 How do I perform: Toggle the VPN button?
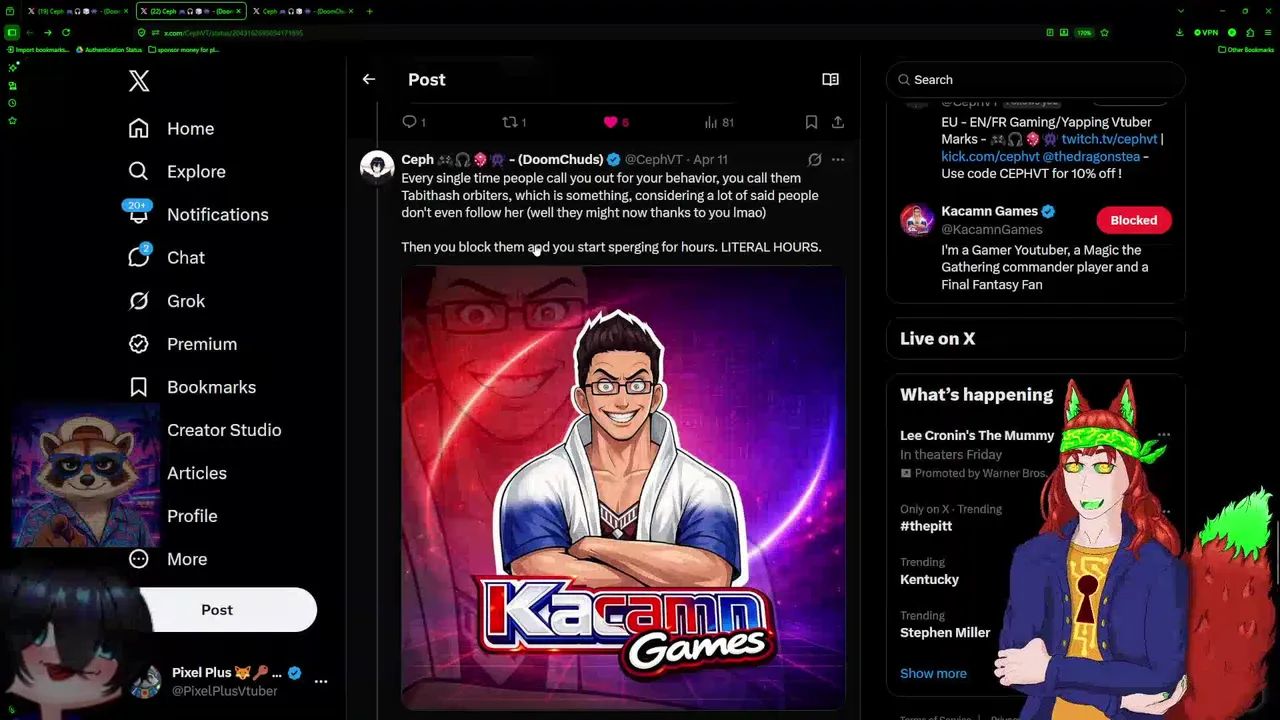pos(1207,33)
